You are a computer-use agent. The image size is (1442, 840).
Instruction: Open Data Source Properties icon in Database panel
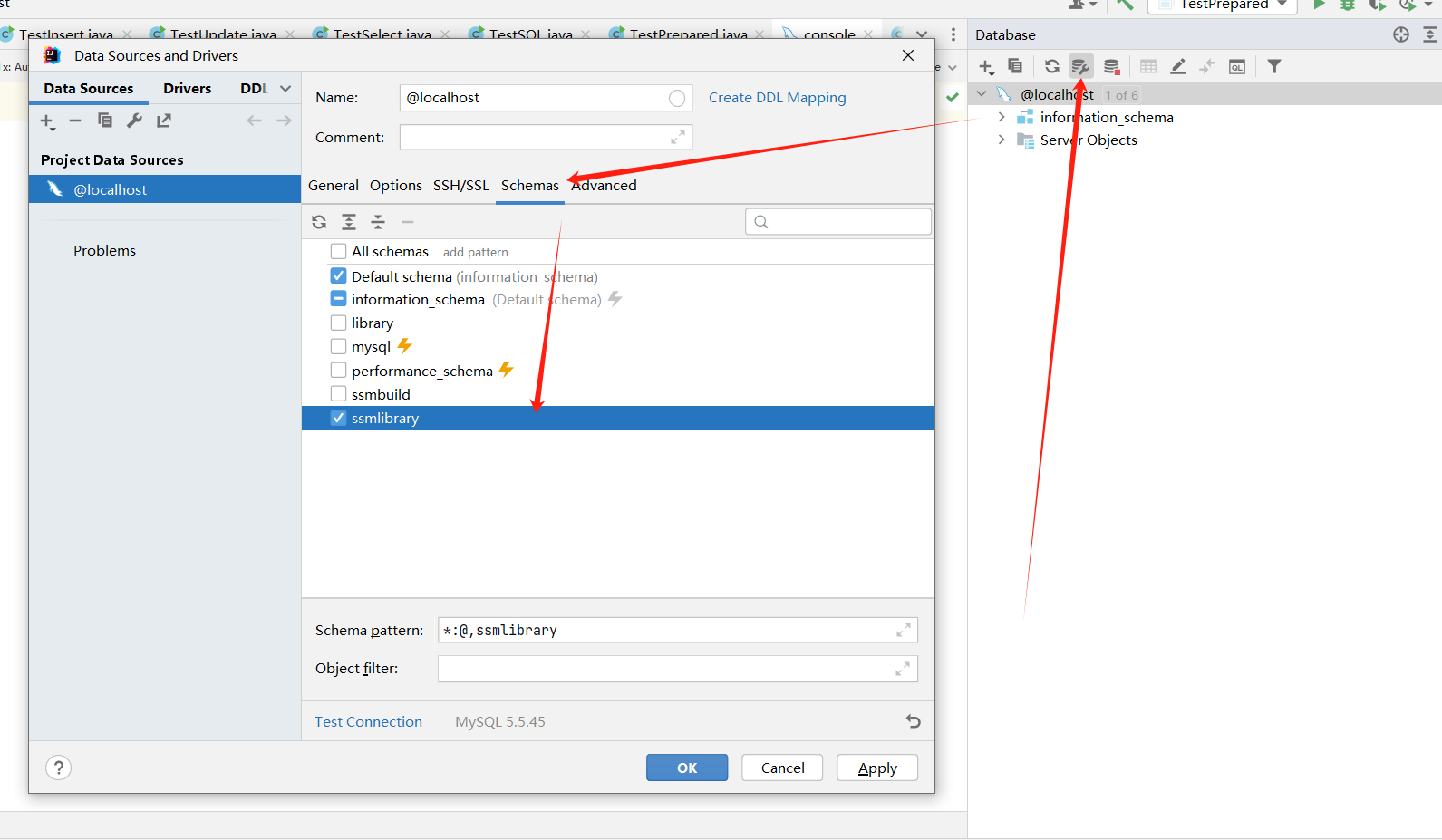(1080, 66)
